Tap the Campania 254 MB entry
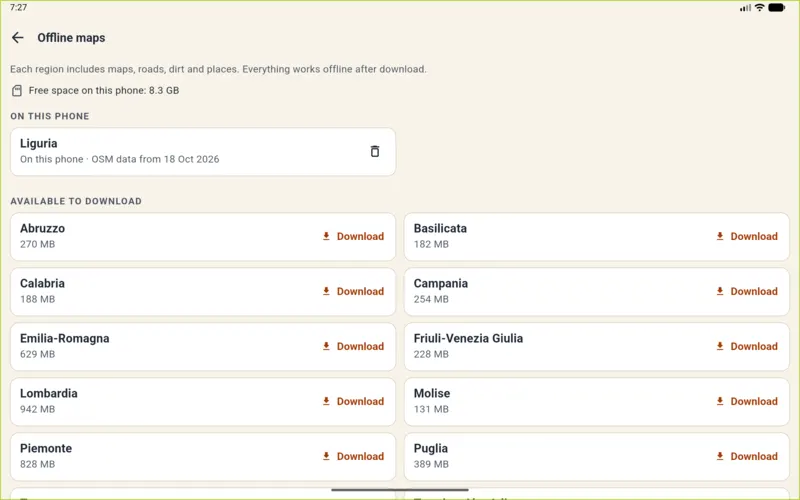The height and width of the screenshot is (500, 800). [596, 291]
